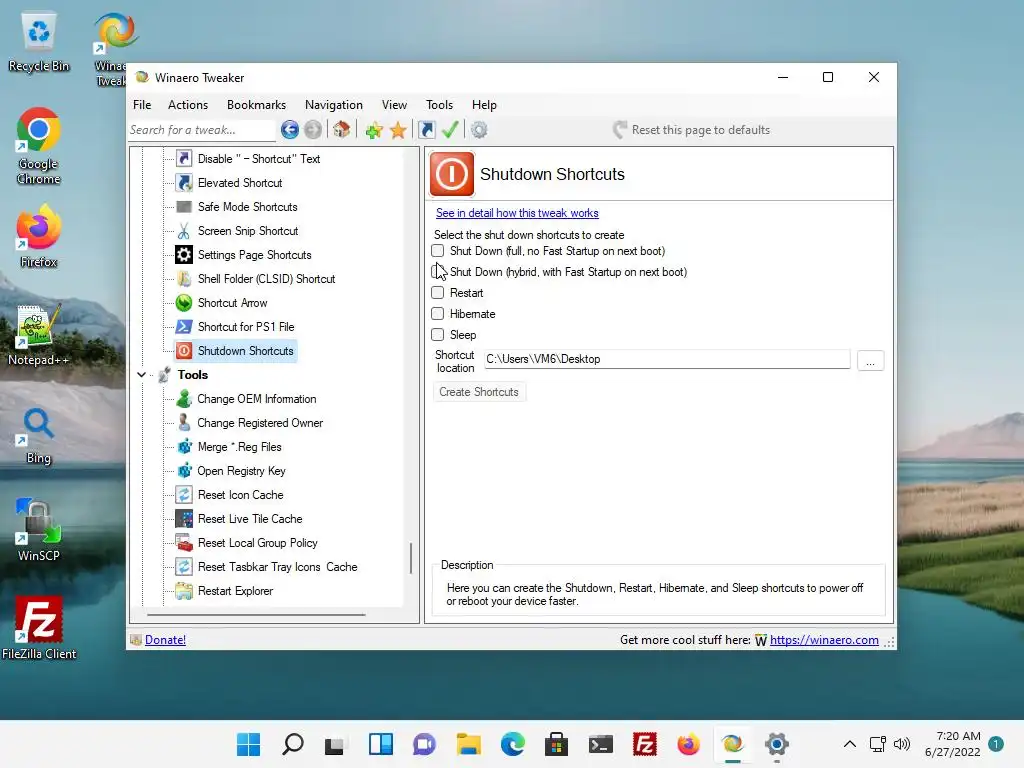Click Reset this page to defaults
This screenshot has height=768, width=1024.
coord(692,130)
